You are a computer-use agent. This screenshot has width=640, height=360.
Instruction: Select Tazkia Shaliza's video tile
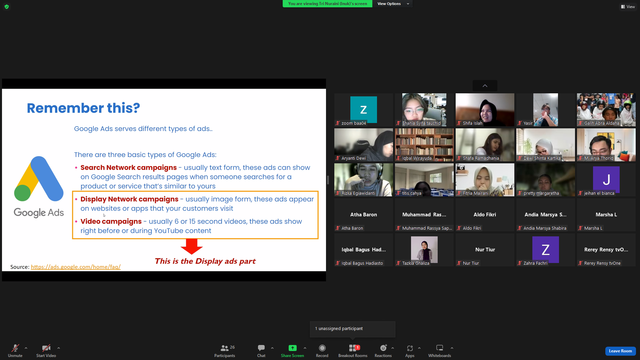pyautogui.click(x=424, y=250)
